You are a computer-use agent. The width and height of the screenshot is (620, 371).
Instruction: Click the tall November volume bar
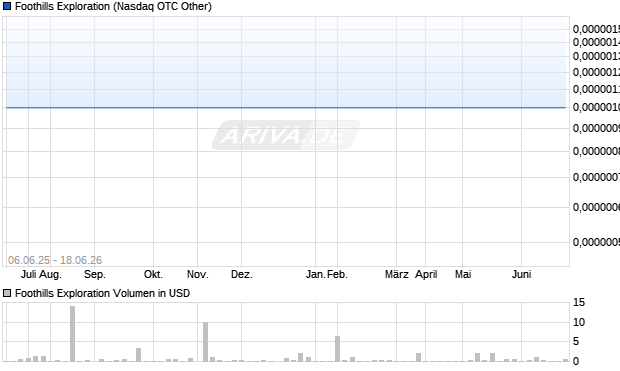[x=205, y=342]
